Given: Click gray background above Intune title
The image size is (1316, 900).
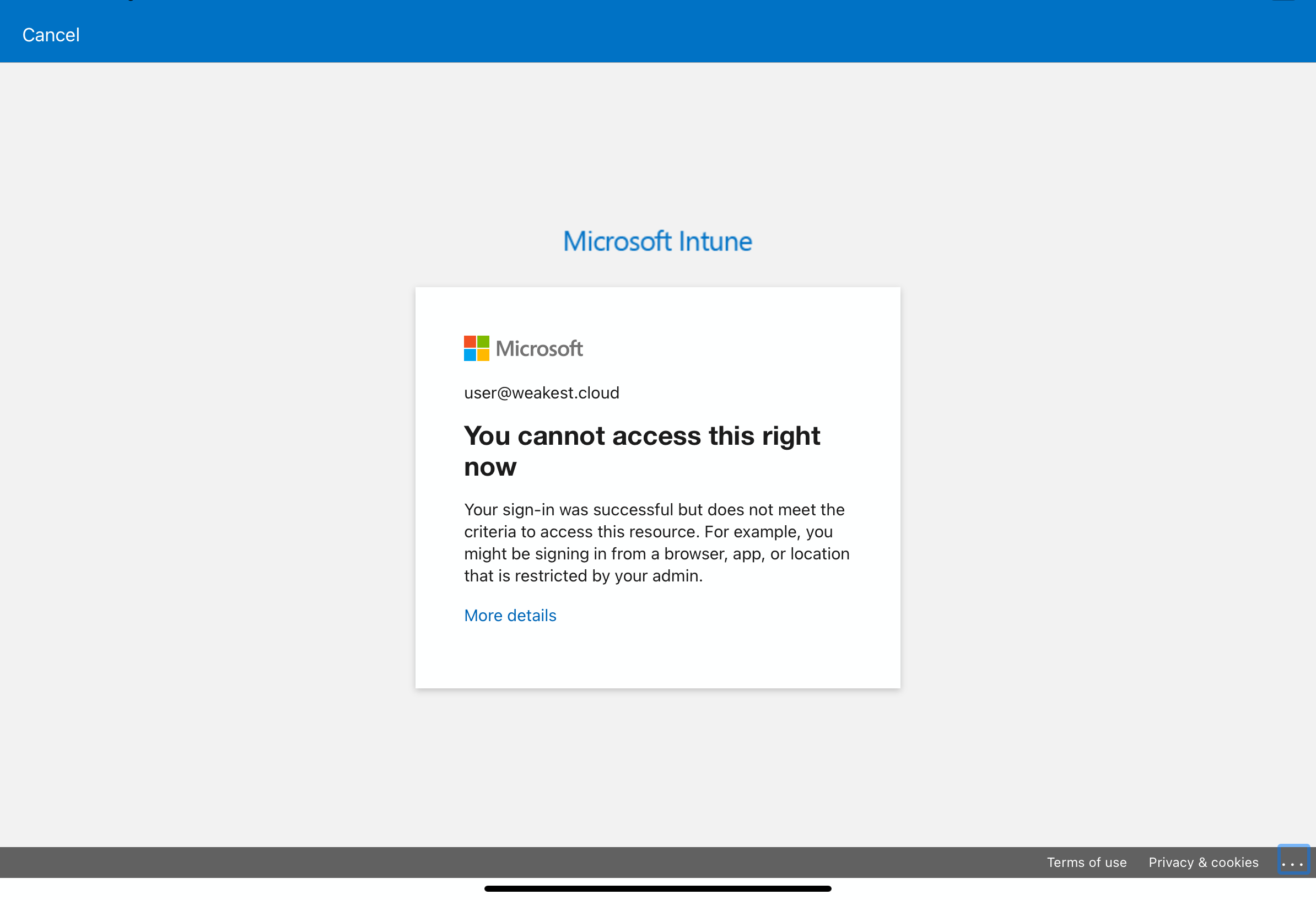Looking at the screenshot, I should (657, 142).
